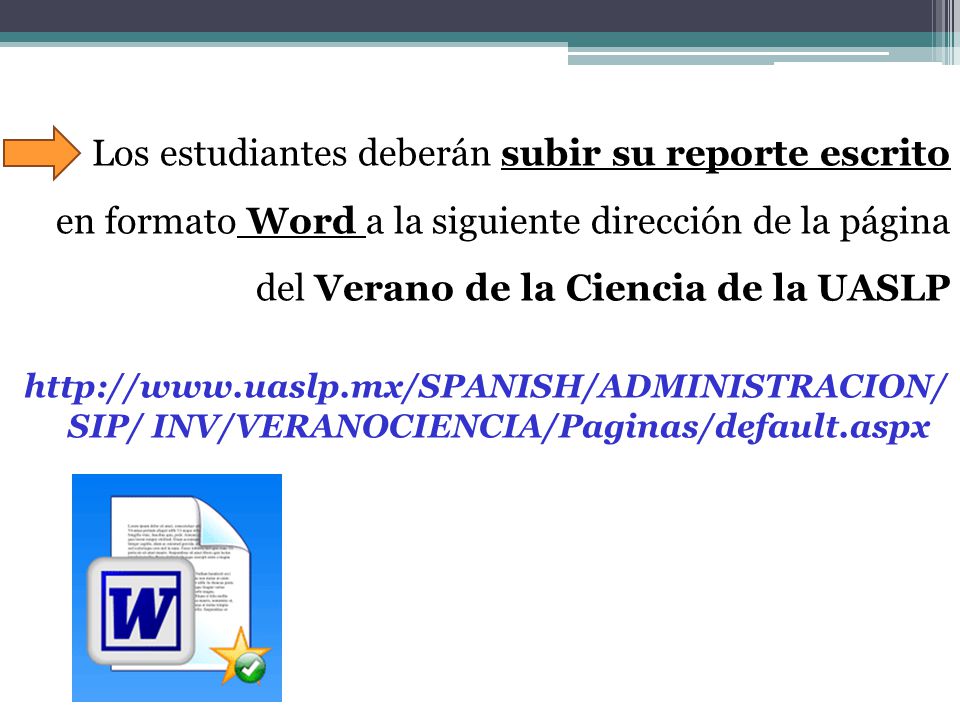Click the text "Los estudiantes deberán"
960x720 pixels.
(291, 153)
